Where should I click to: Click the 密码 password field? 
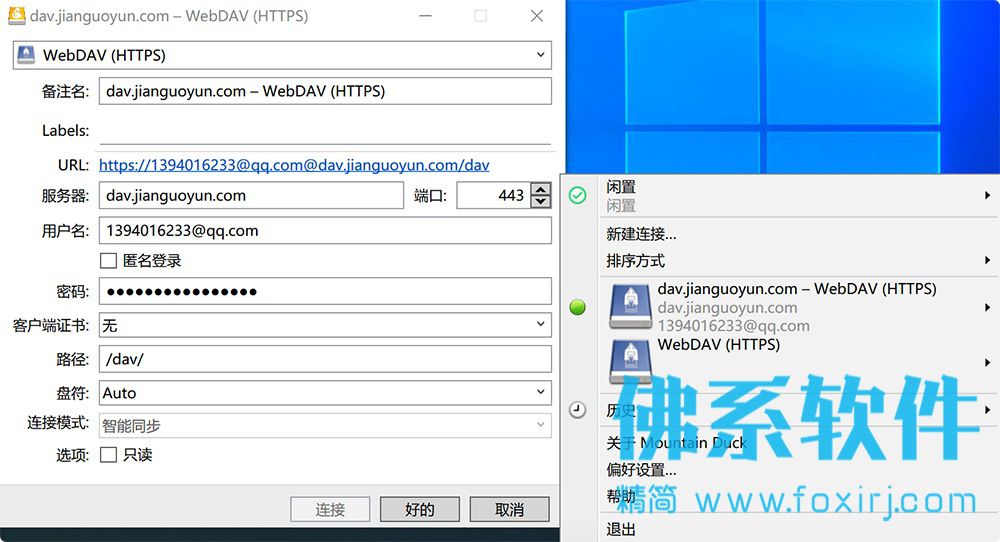[x=325, y=291]
